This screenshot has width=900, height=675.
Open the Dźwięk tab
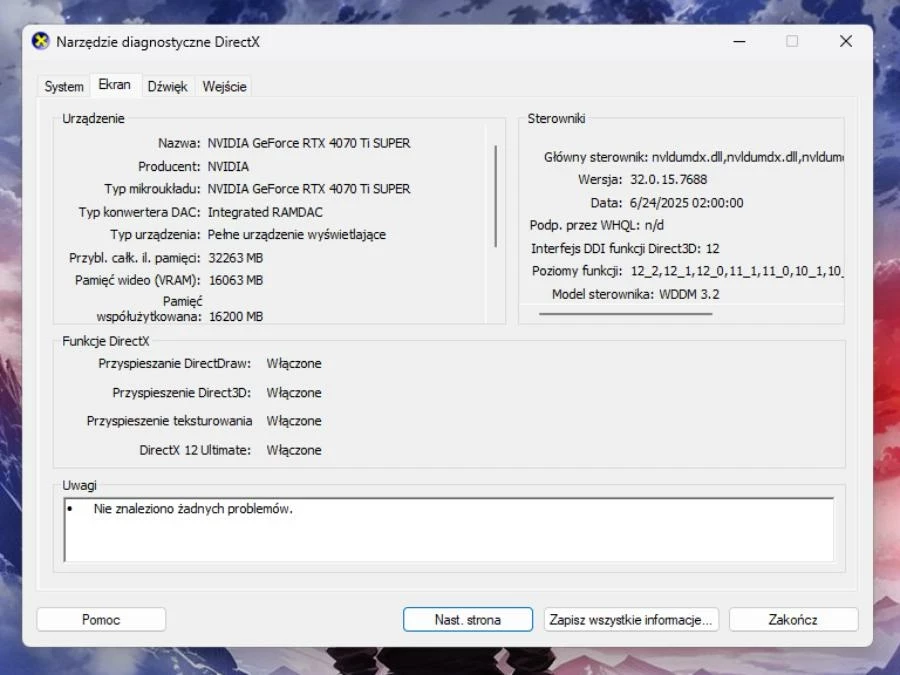167,87
